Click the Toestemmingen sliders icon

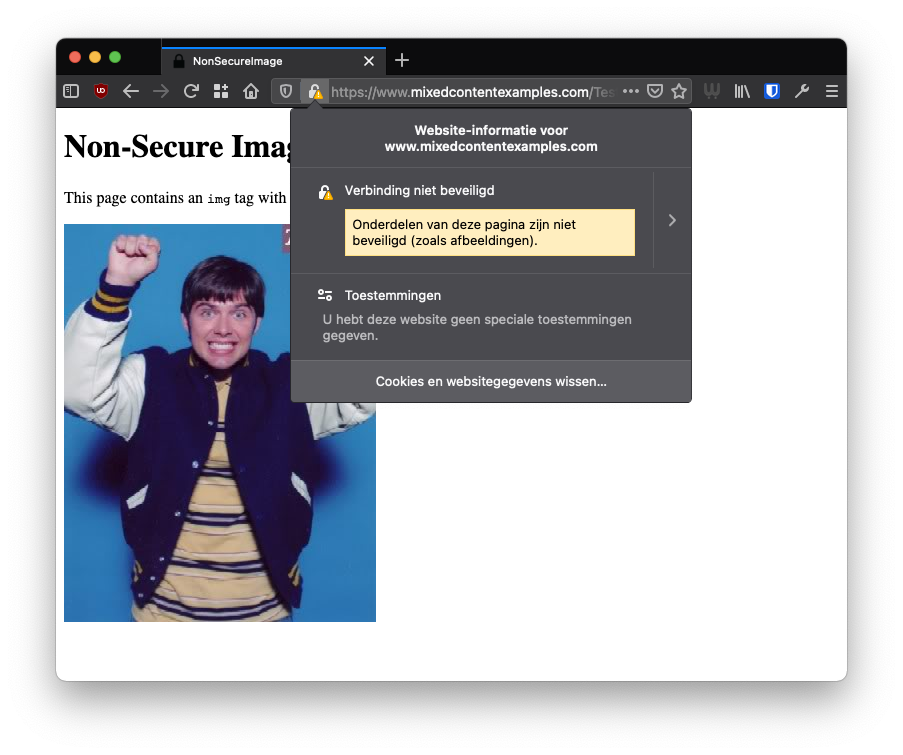click(325, 295)
